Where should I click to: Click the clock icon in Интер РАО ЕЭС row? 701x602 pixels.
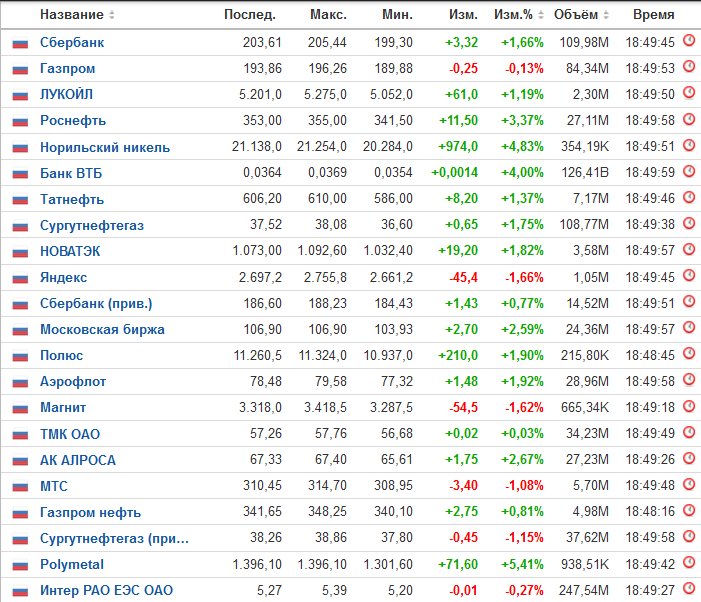pos(689,589)
